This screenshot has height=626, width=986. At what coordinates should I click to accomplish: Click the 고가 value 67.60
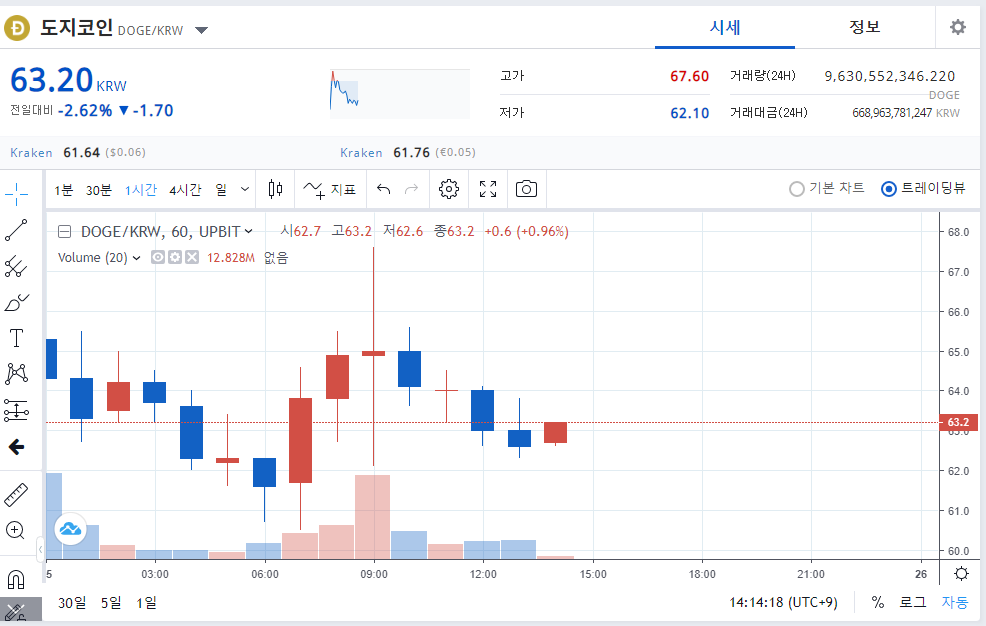[x=689, y=76]
